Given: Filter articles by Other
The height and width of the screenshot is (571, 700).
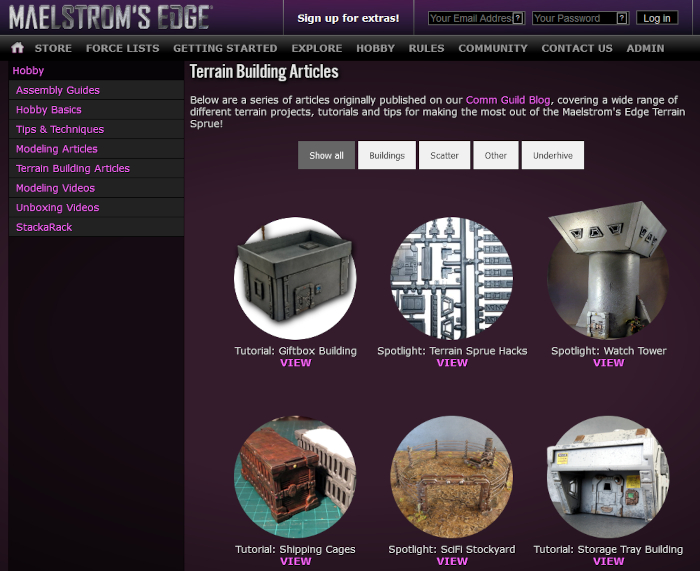Looking at the screenshot, I should coord(496,155).
